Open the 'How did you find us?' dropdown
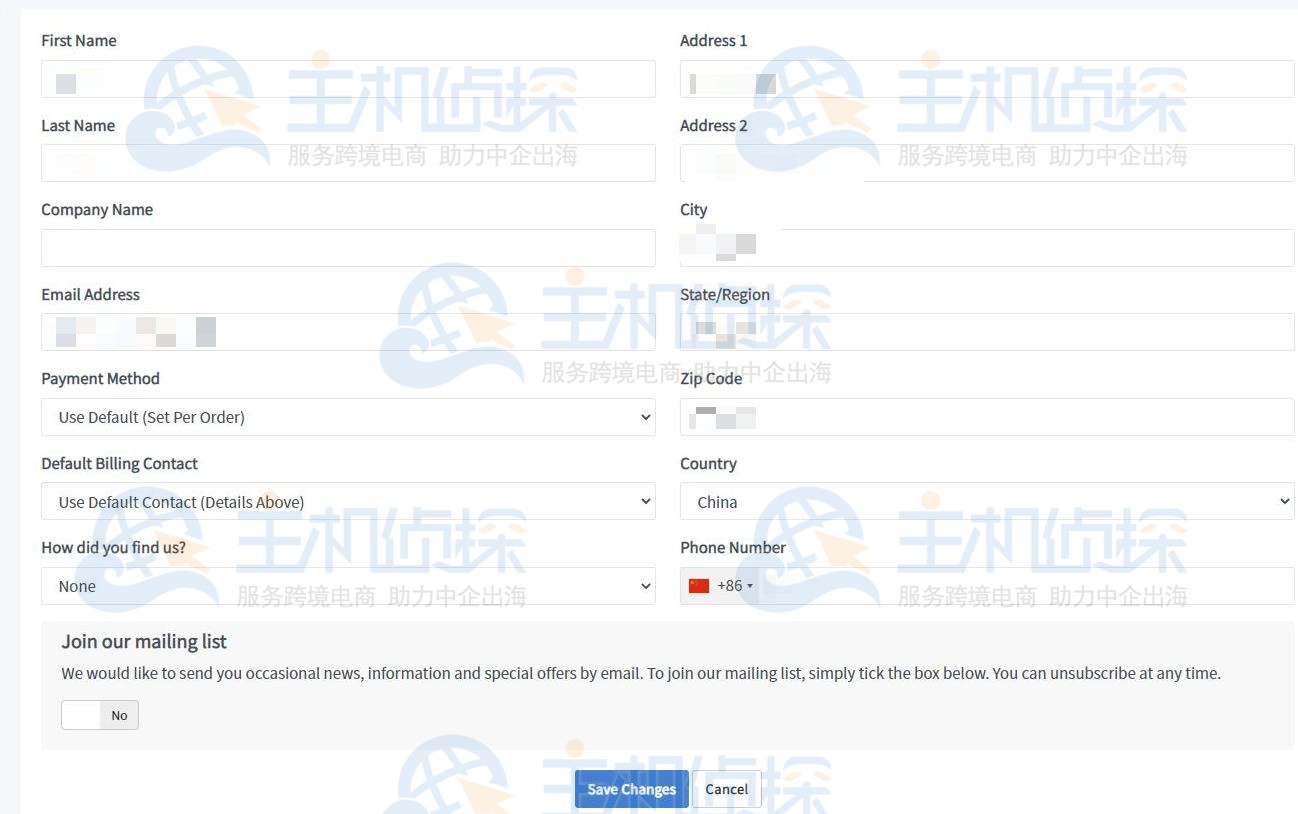Screen dimensions: 1298x814 tap(347, 586)
